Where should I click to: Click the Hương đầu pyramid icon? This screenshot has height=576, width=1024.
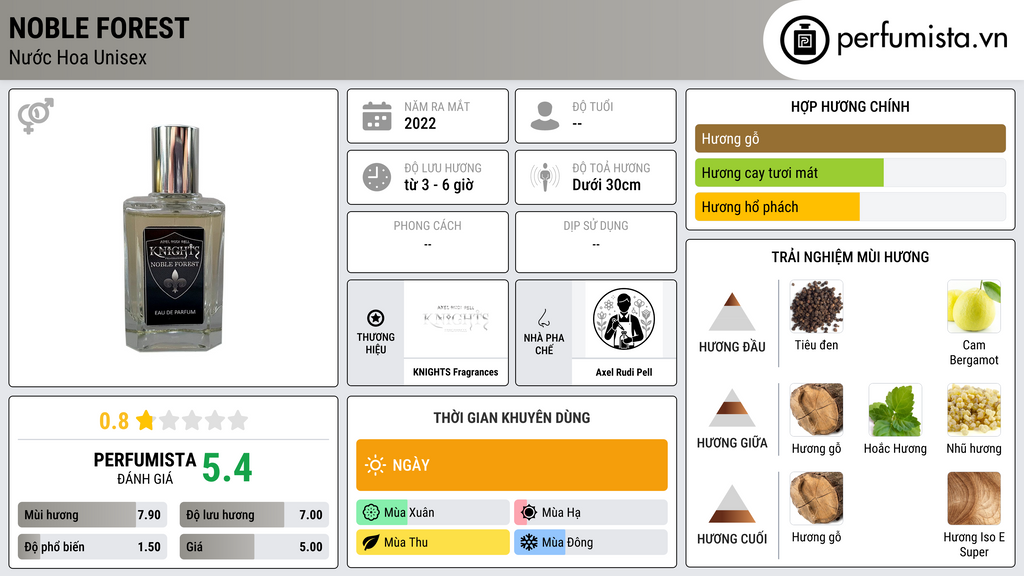tap(731, 312)
